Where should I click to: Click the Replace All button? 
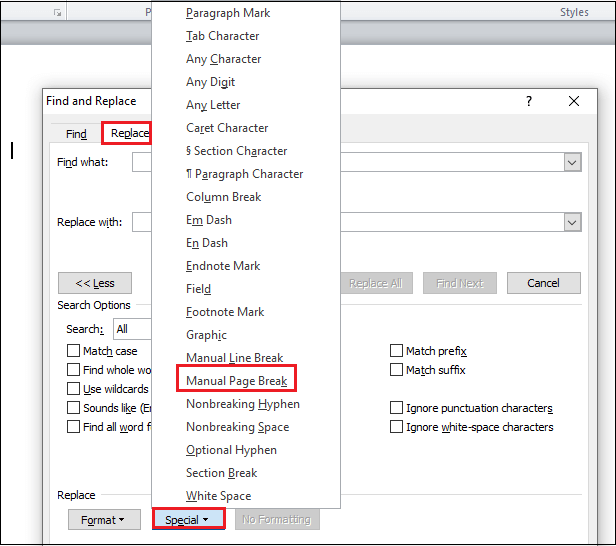(x=376, y=283)
